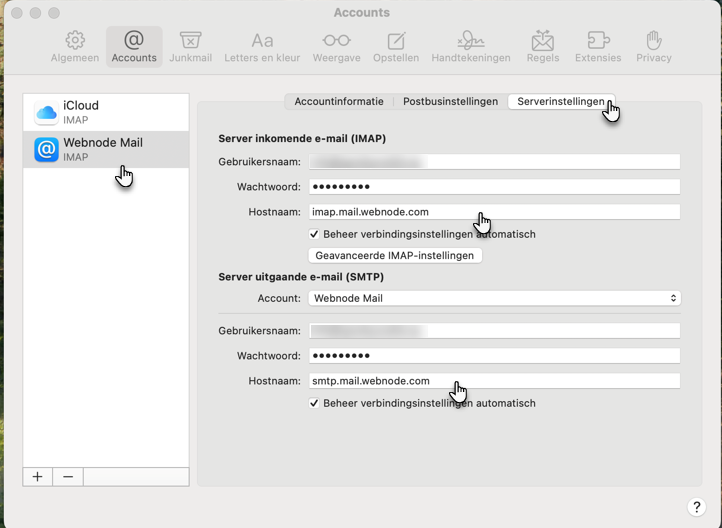The width and height of the screenshot is (722, 528).
Task: Click the Server uitgaande e-mail (SMTP) heading
Action: [x=301, y=277]
